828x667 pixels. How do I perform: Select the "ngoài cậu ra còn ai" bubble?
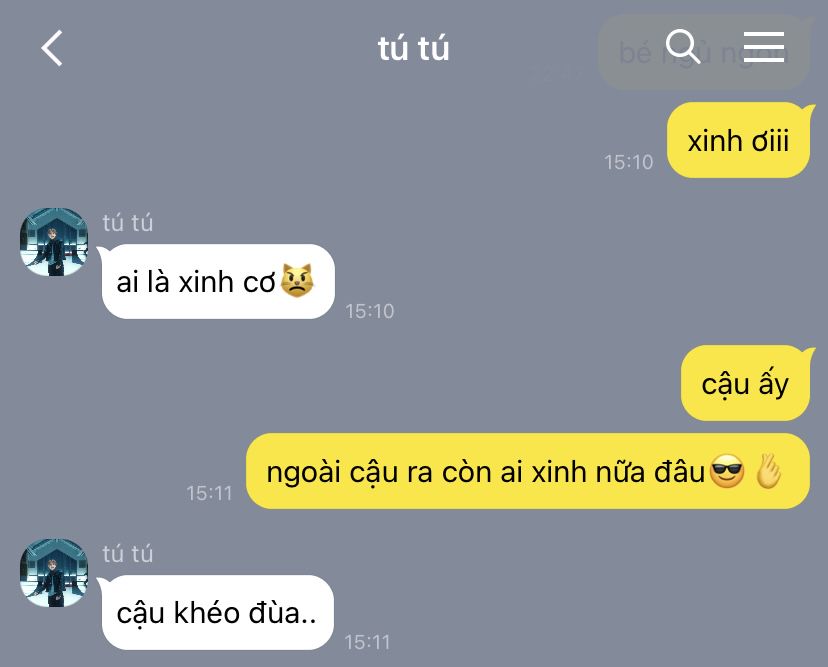point(528,471)
